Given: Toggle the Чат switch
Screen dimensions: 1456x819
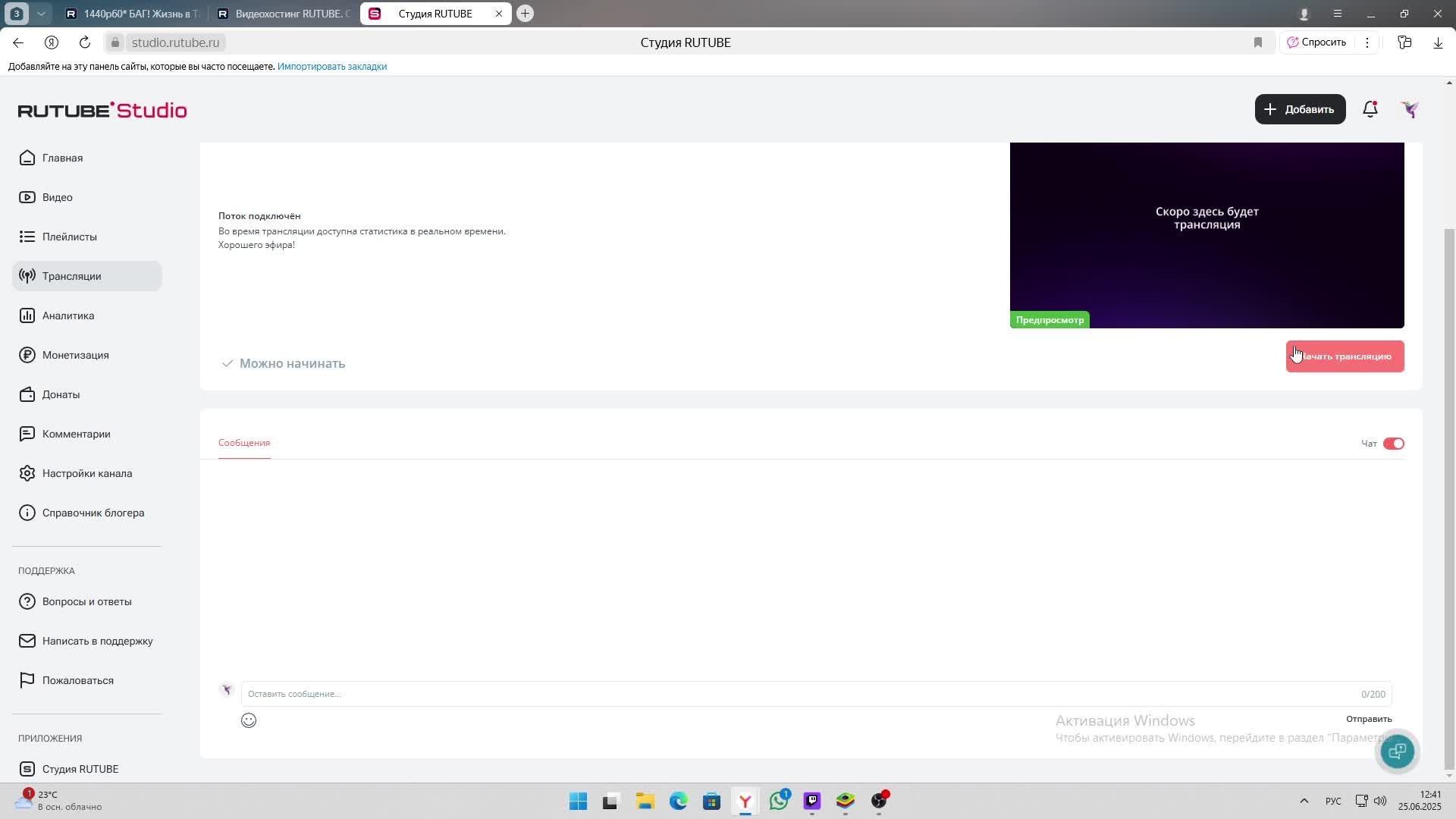Looking at the screenshot, I should 1394,444.
